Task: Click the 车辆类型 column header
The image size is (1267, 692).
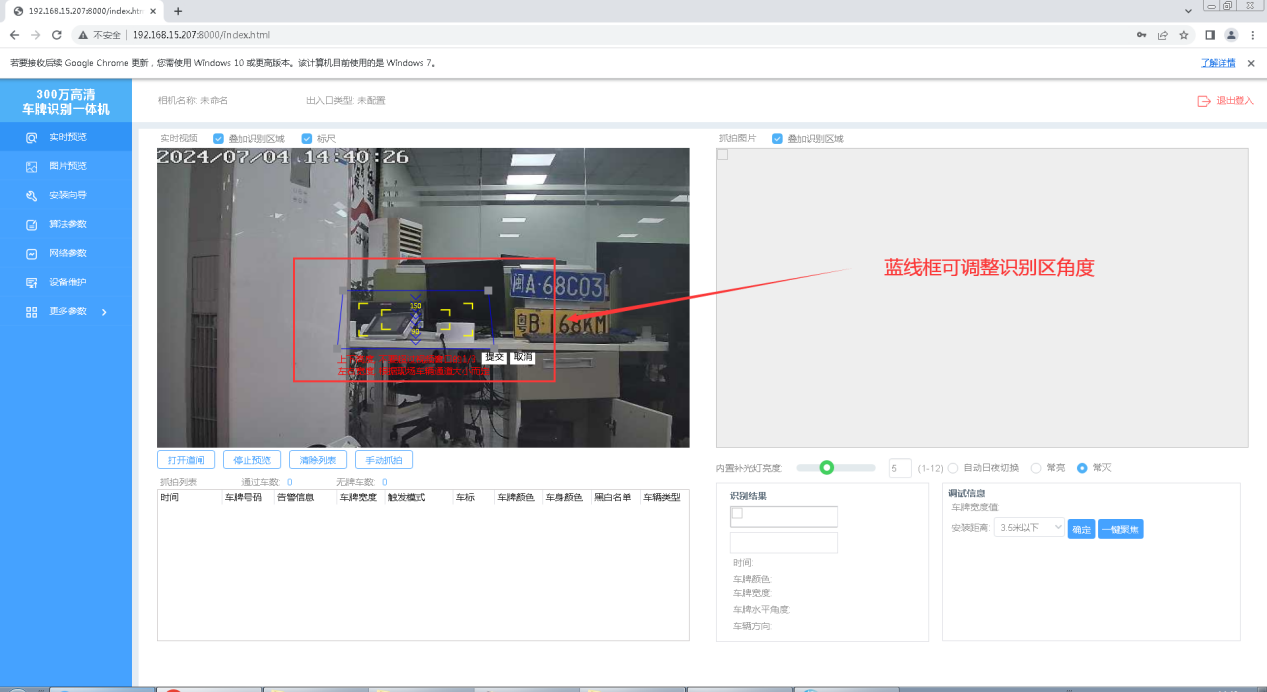Action: click(661, 497)
